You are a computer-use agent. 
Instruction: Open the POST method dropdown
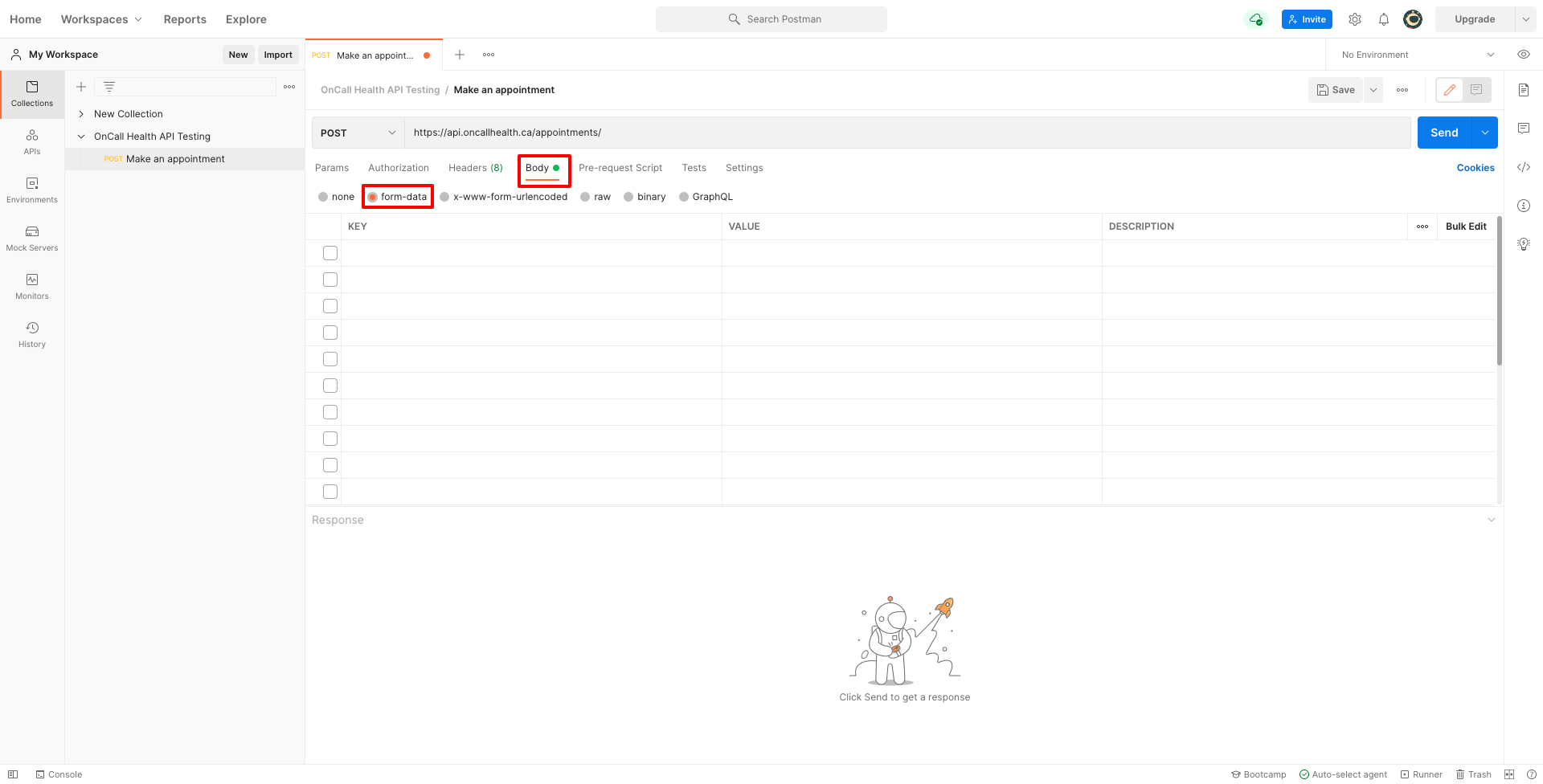(358, 133)
